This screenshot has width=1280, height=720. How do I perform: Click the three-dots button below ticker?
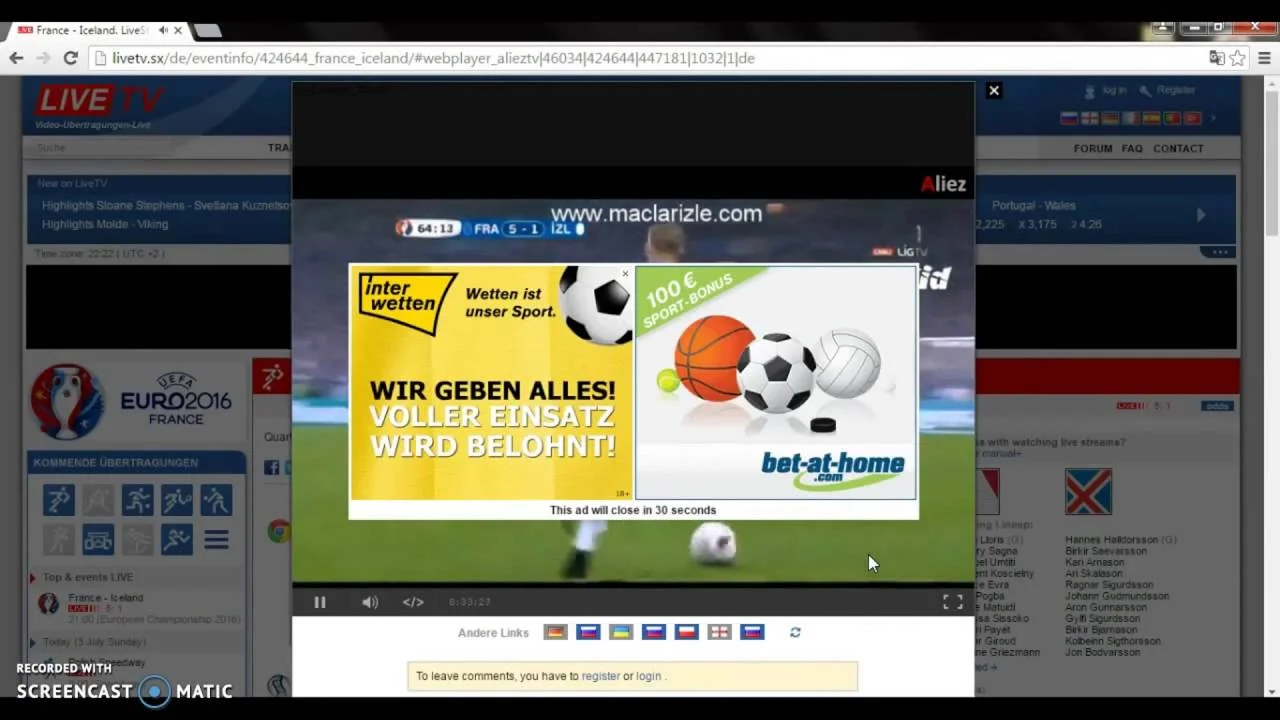[x=1220, y=252]
